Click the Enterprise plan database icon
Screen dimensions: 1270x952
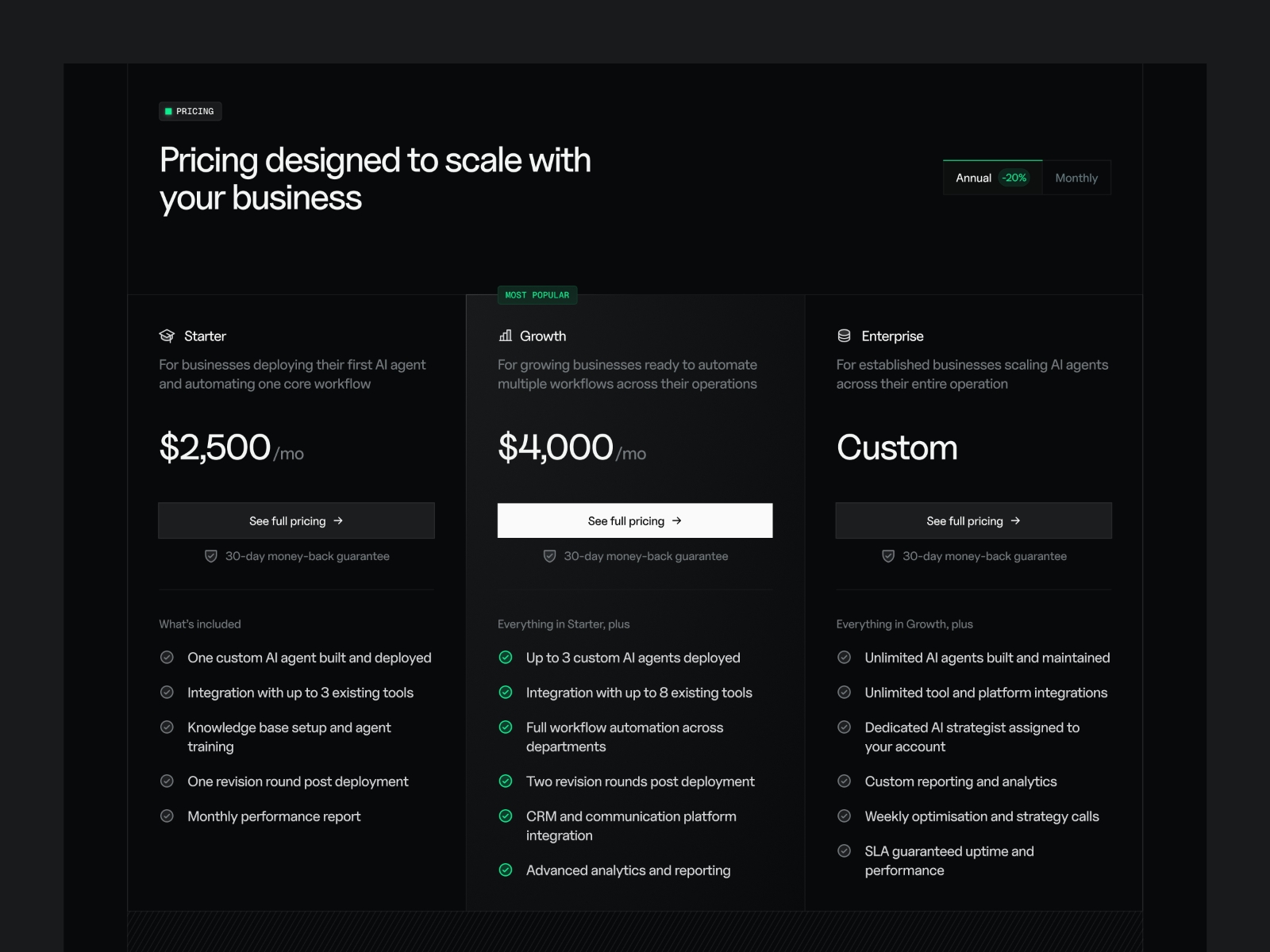(844, 336)
